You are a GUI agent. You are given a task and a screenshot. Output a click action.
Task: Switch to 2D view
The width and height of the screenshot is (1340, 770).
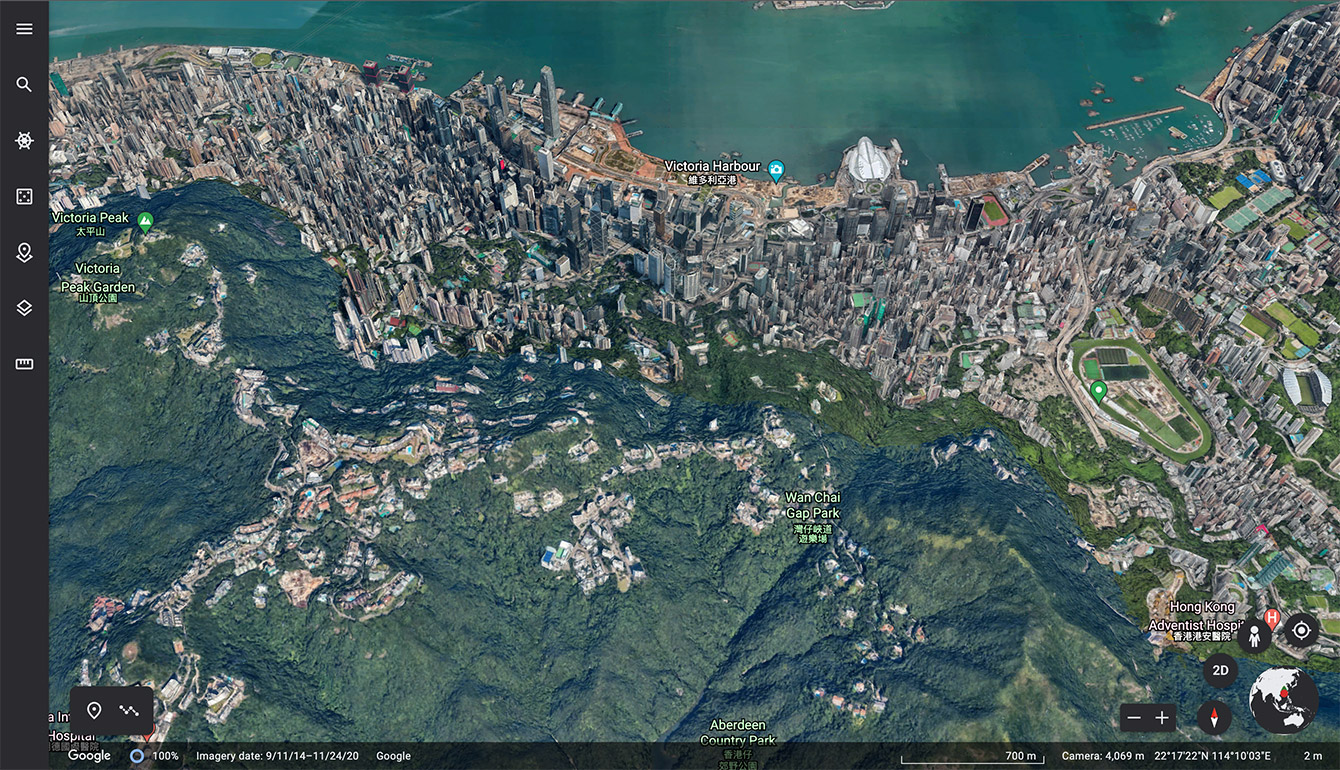pos(1220,671)
